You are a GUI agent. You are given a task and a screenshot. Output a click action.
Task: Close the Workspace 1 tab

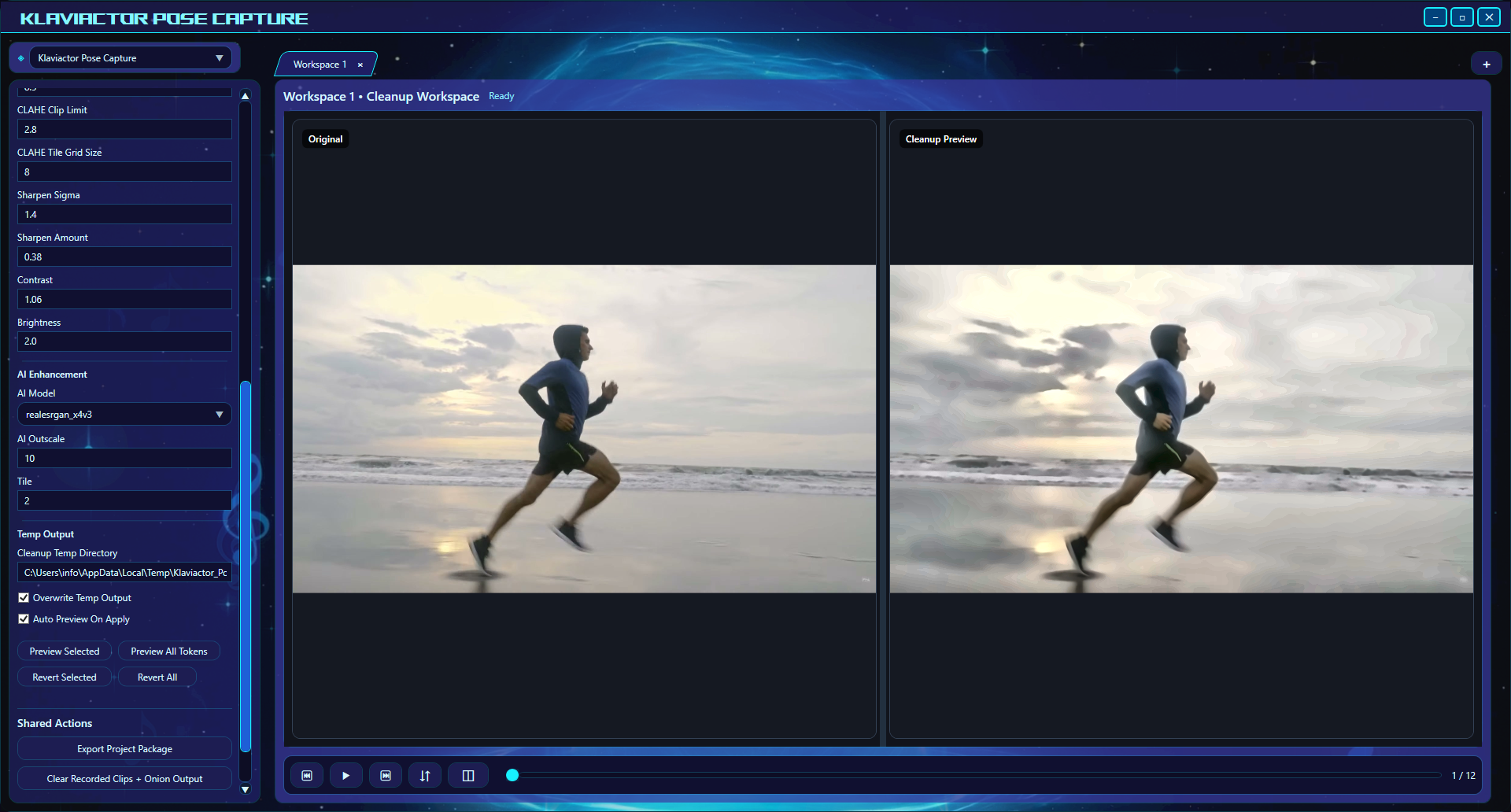(360, 65)
